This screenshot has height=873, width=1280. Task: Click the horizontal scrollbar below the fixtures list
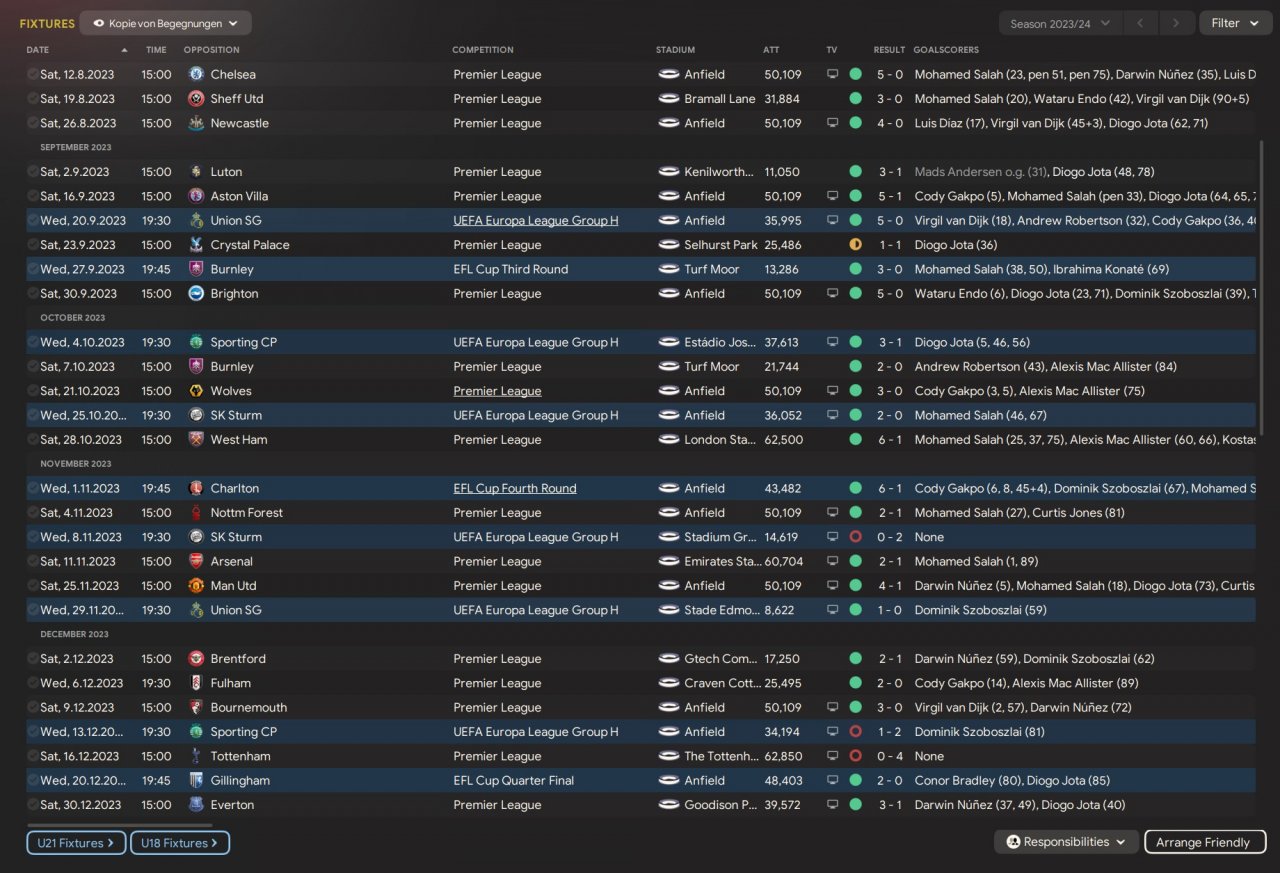pos(120,825)
